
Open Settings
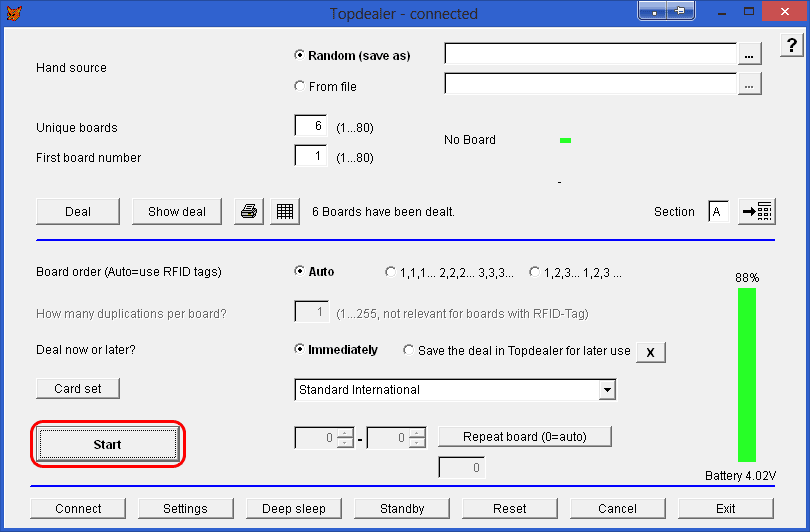[185, 509]
